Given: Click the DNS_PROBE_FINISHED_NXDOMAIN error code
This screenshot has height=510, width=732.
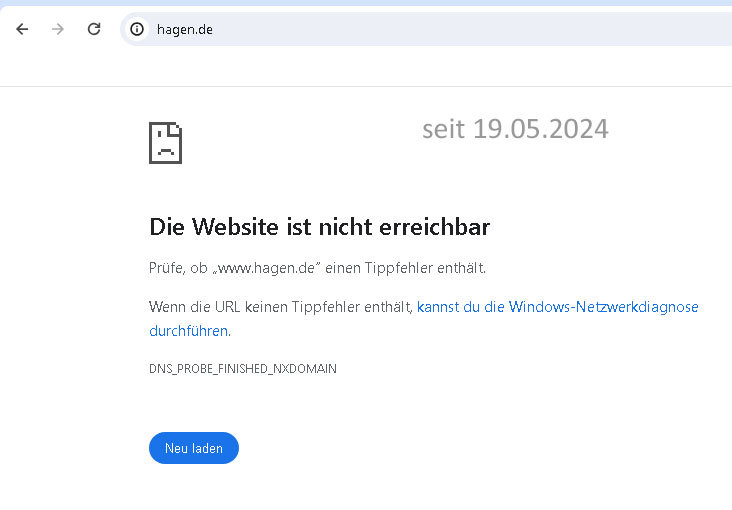Looking at the screenshot, I should 243,369.
